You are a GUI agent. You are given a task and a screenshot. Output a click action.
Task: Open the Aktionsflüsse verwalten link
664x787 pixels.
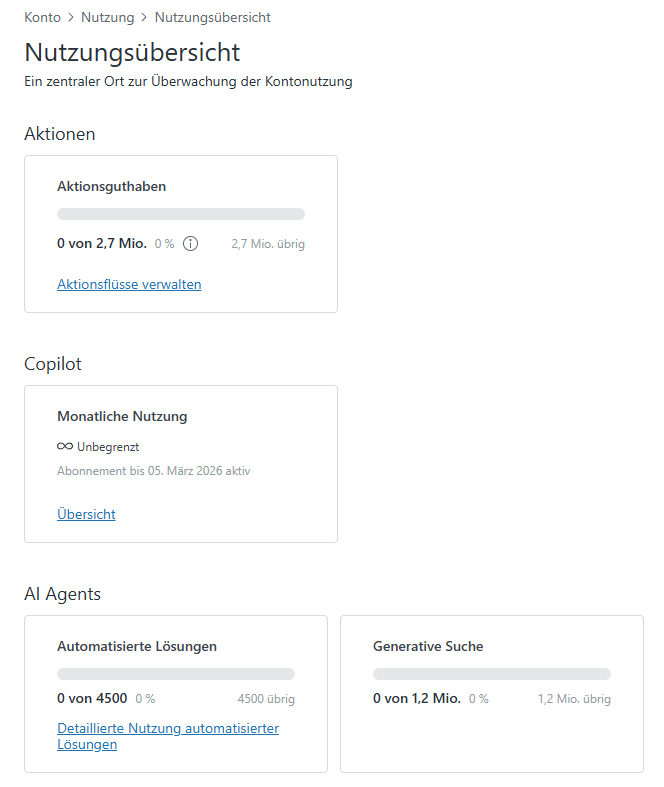129,284
